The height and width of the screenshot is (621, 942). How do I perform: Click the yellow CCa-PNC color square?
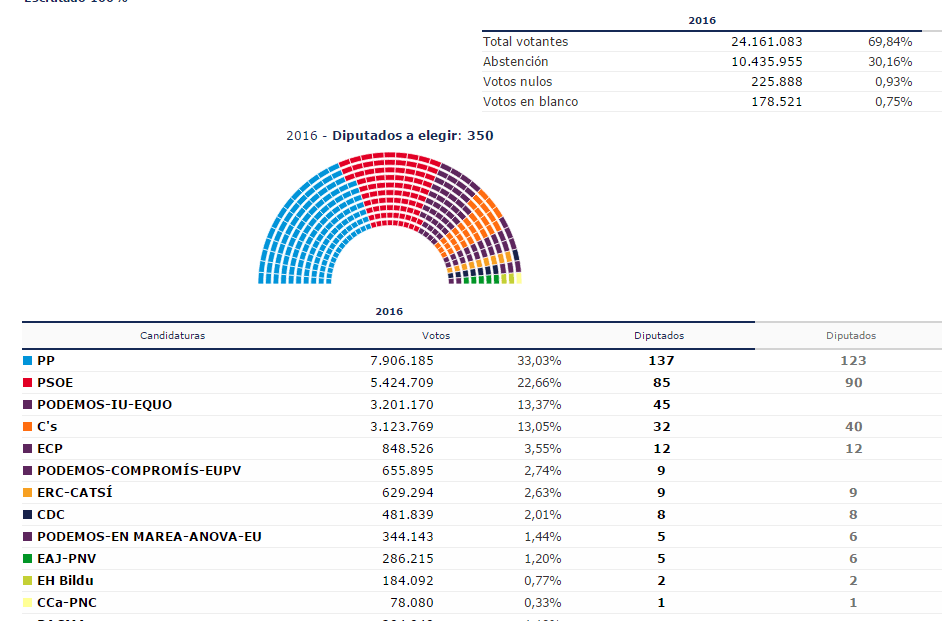(28, 602)
